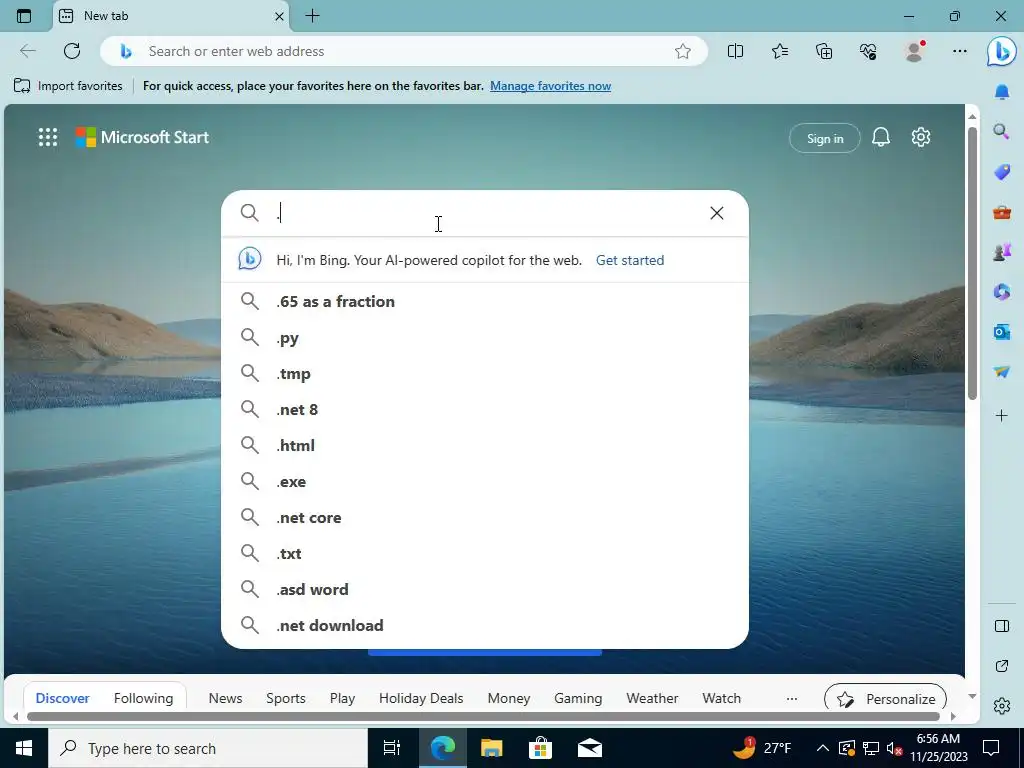Open page settings gear

tap(921, 137)
